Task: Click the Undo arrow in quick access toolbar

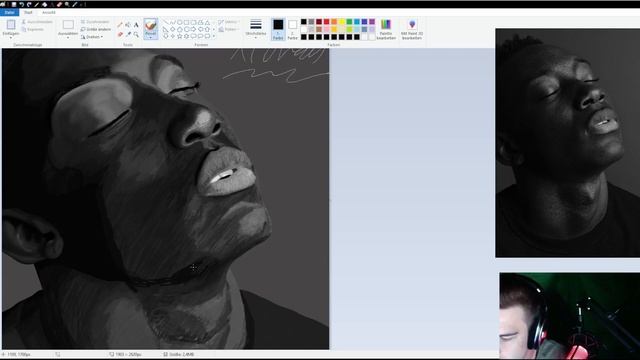Action: [x=21, y=4]
